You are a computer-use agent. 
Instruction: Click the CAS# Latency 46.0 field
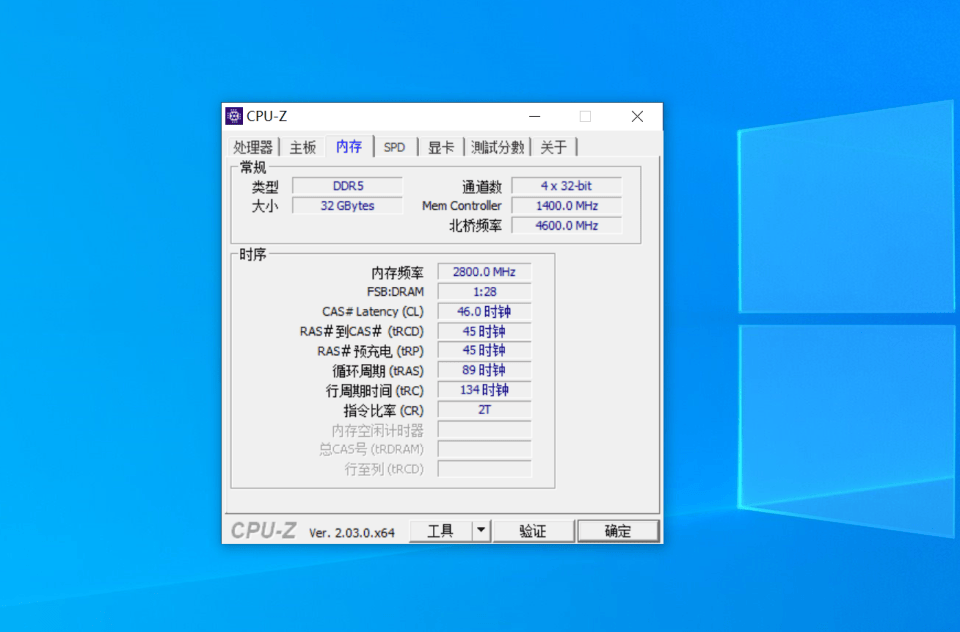pos(484,311)
